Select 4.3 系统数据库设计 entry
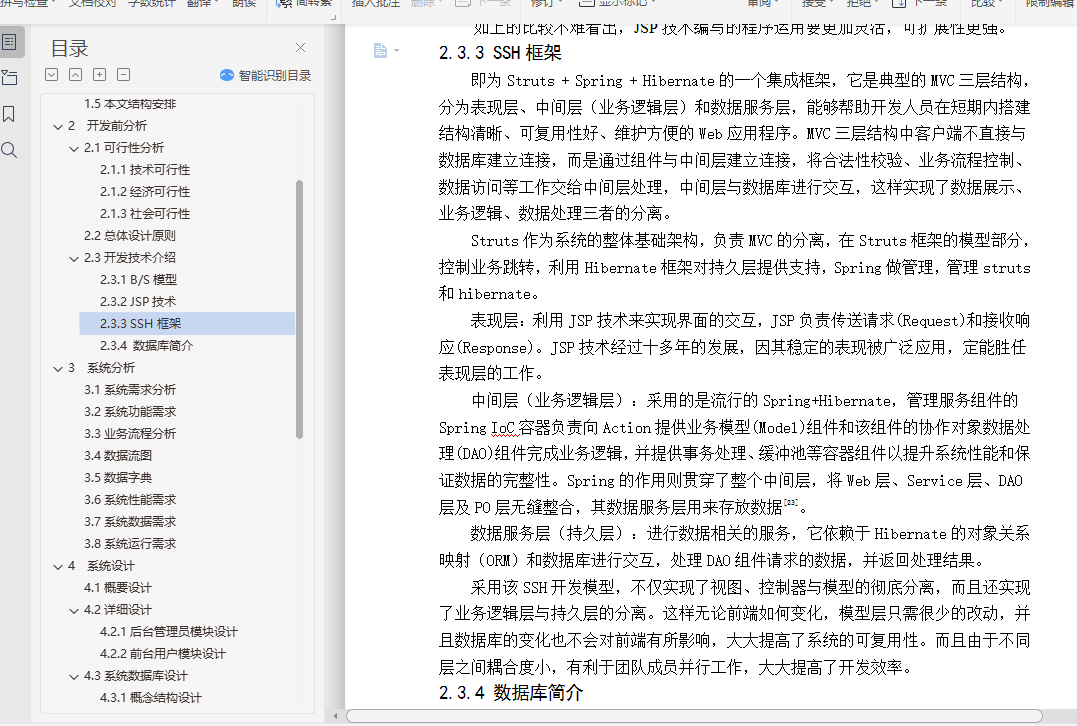1077x726 pixels. tap(136, 676)
